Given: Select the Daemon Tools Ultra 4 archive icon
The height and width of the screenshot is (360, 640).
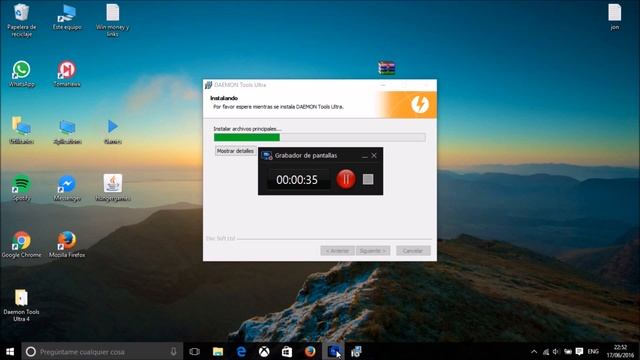Looking at the screenshot, I should (21, 305).
